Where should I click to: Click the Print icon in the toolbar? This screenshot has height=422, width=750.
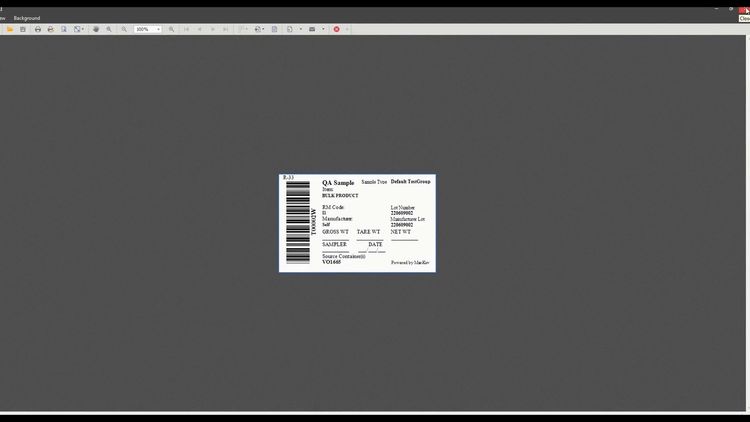pyautogui.click(x=38, y=29)
